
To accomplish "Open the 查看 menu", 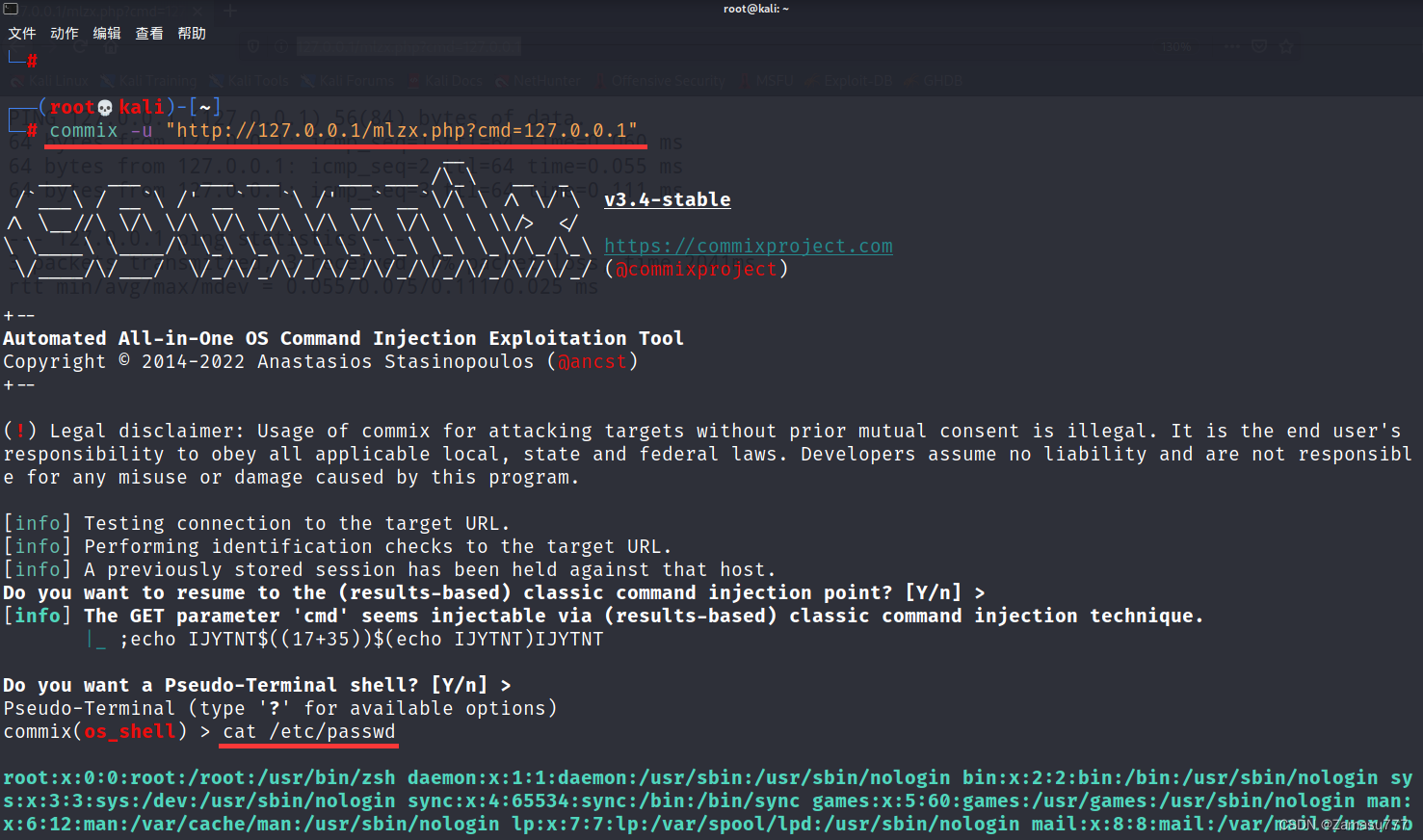I will [149, 33].
